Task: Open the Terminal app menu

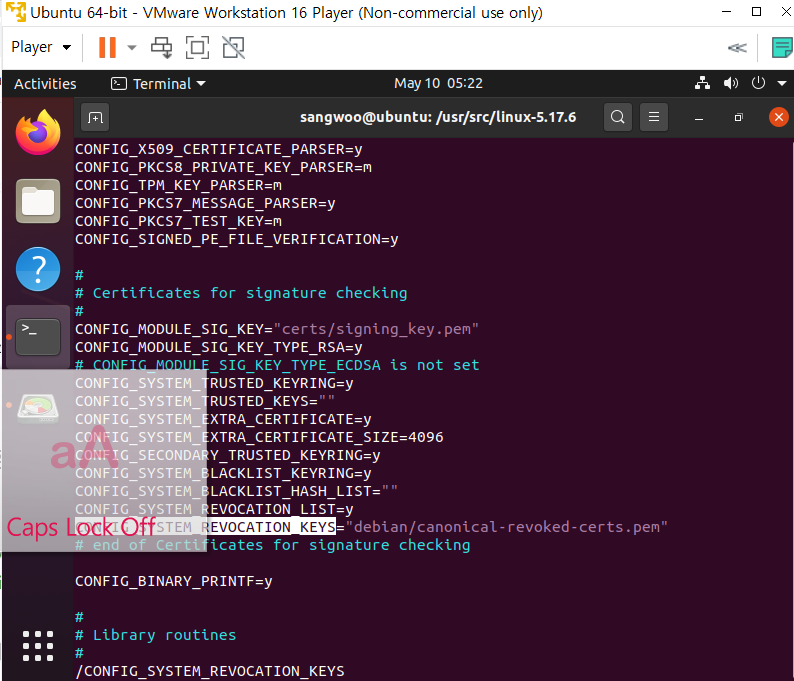Action: tap(158, 84)
